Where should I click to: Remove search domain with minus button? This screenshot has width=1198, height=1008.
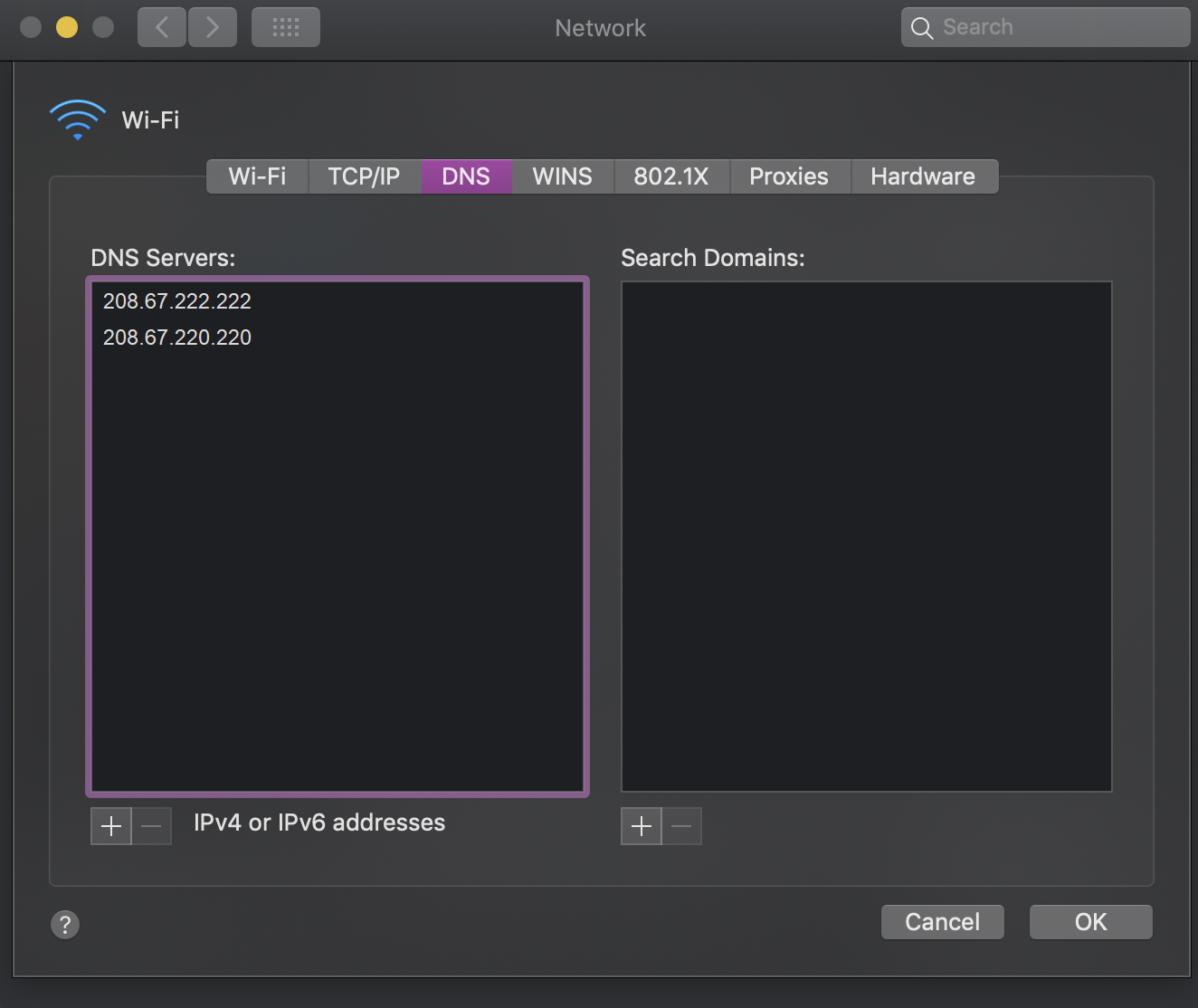682,826
